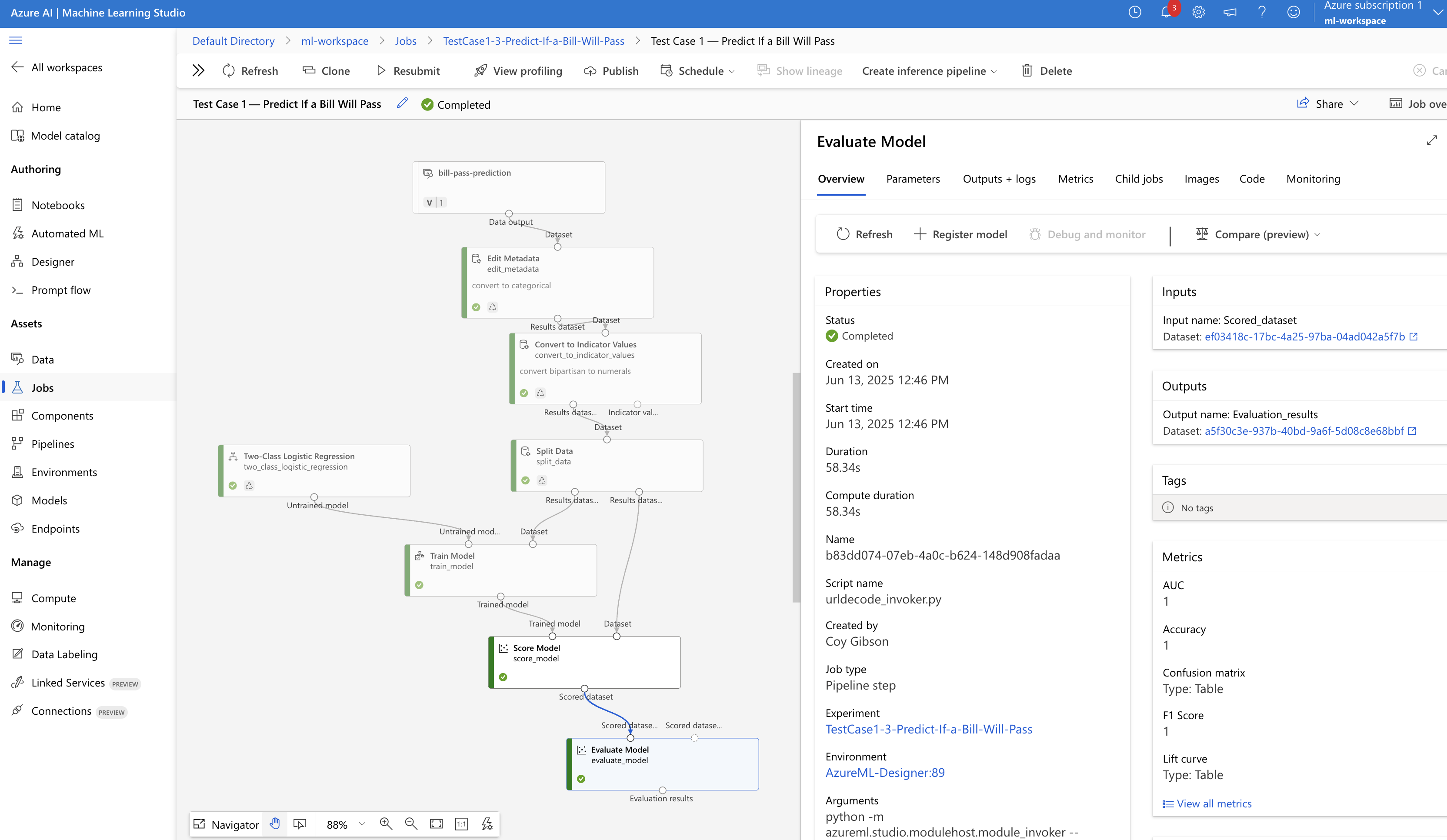The height and width of the screenshot is (840, 1447).
Task: Select the pan hand tool
Action: click(275, 824)
